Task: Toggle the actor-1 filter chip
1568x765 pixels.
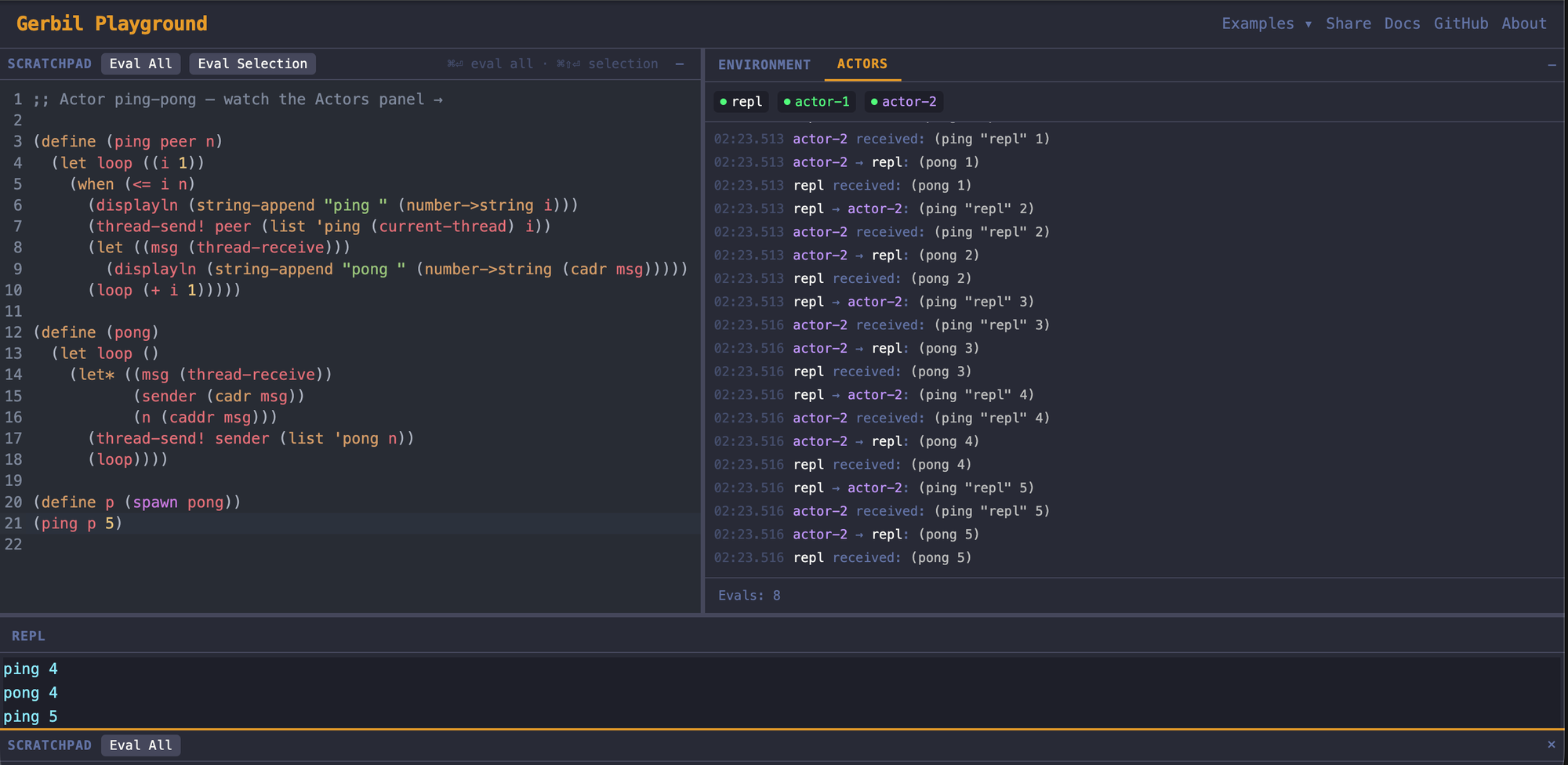Action: pos(816,102)
